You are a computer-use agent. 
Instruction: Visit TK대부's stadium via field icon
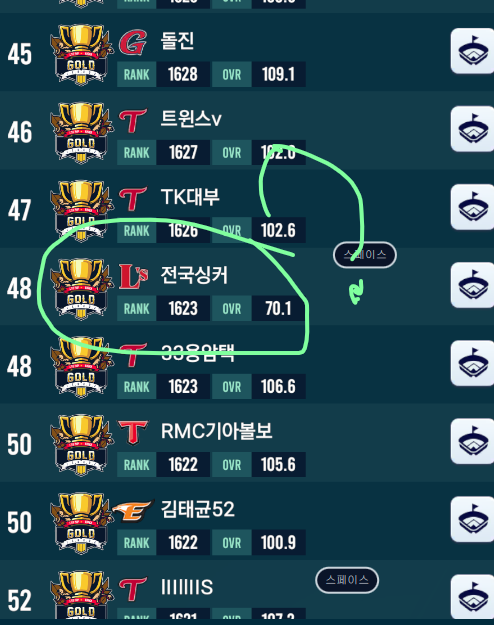tap(472, 207)
